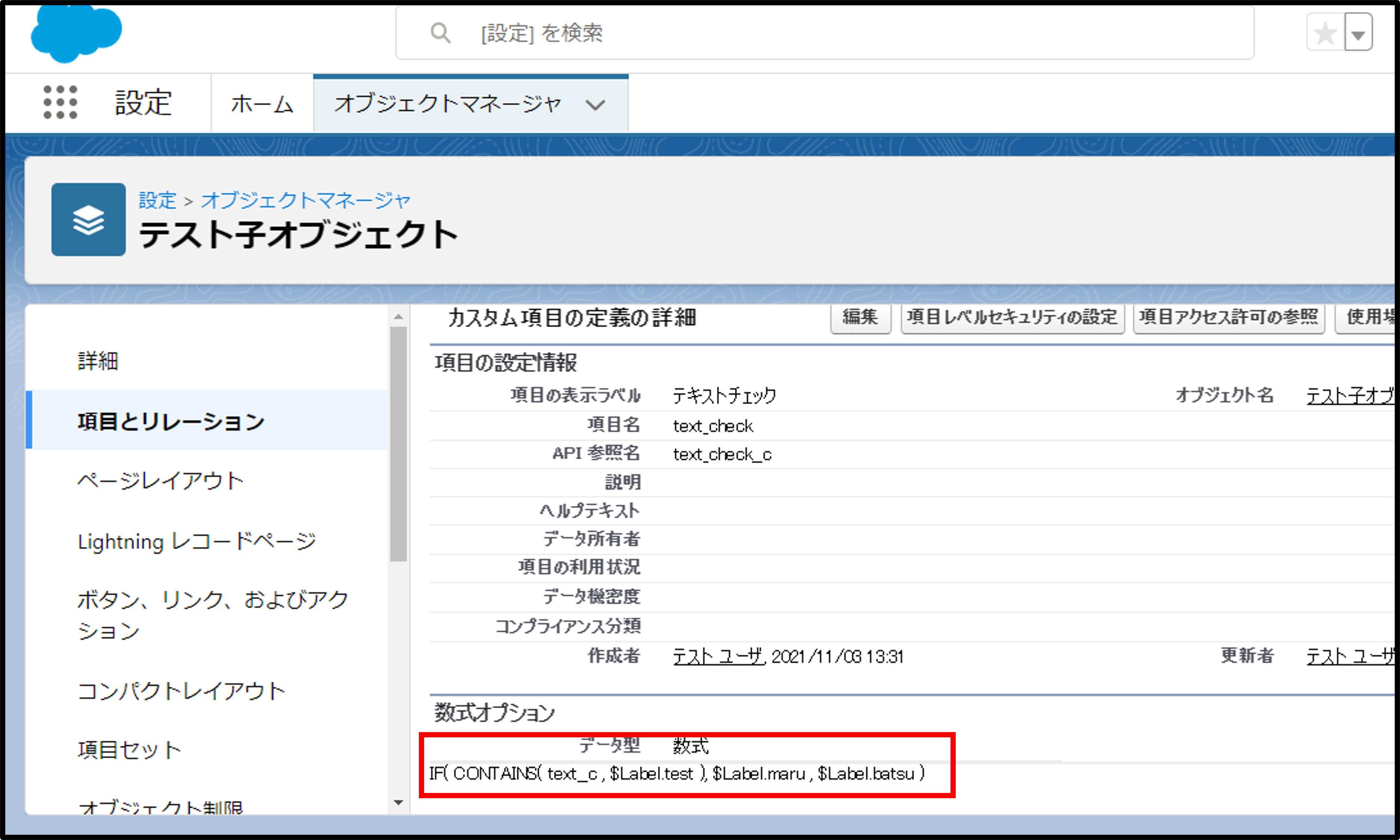Click sidebar scroll down arrow
1400x840 pixels.
398,802
